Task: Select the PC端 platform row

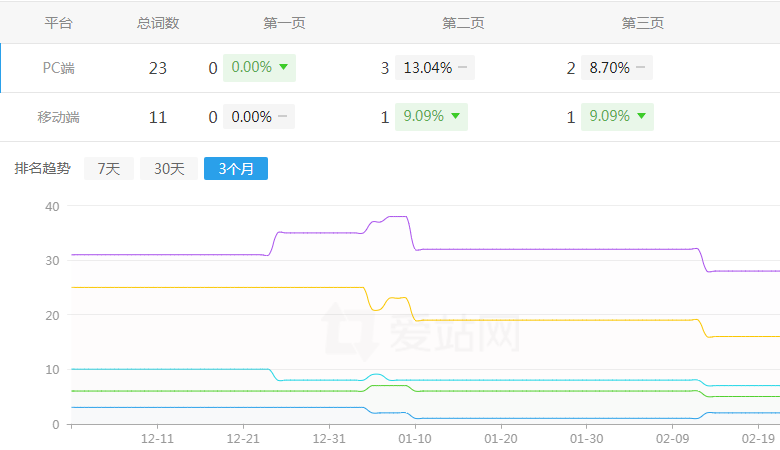Action: (58, 68)
